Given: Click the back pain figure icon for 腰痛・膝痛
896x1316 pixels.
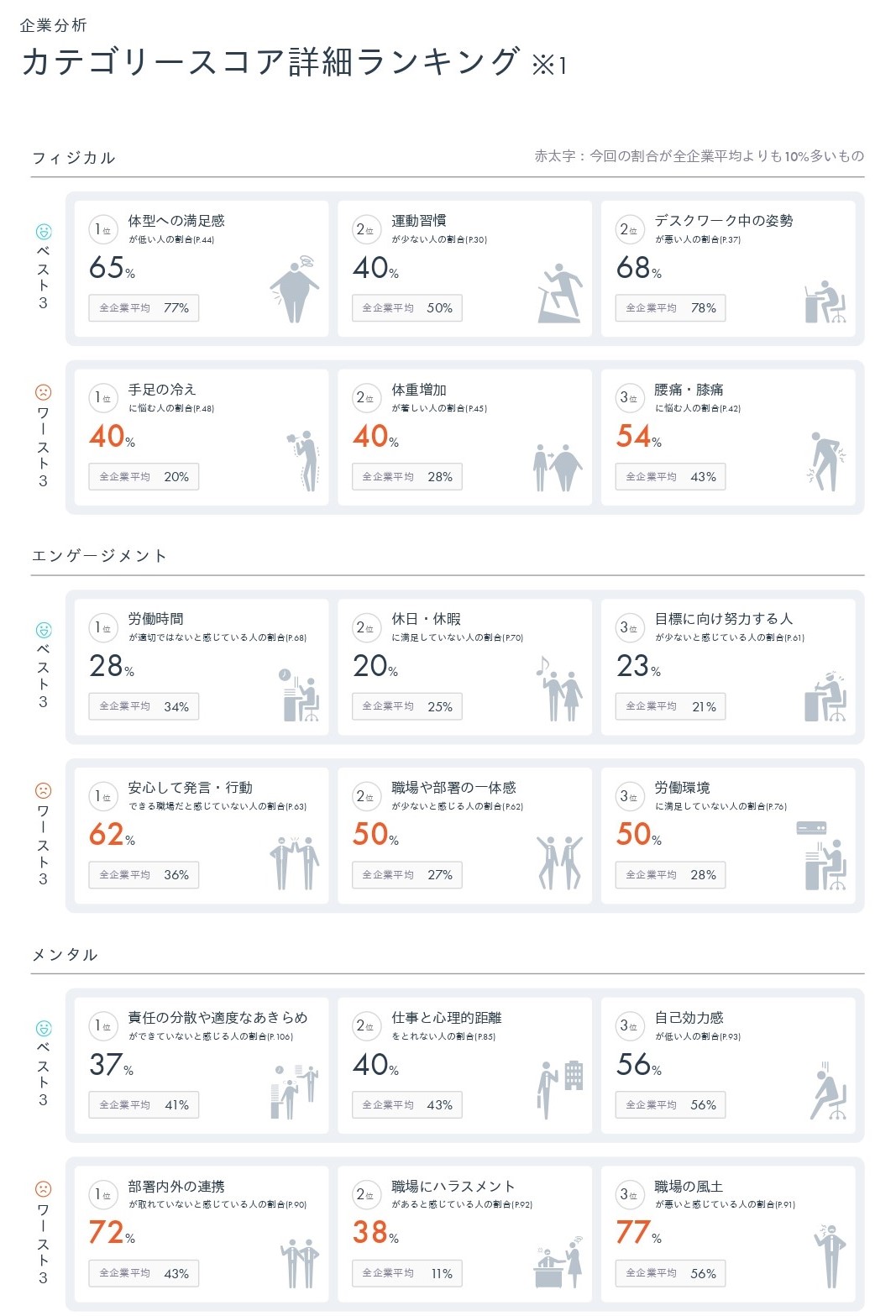Looking at the screenshot, I should pos(827,461).
